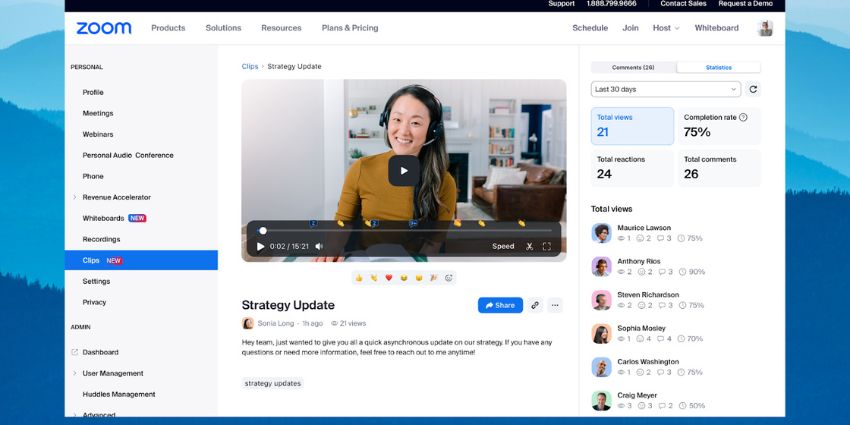This screenshot has height=425, width=850.
Task: Open Recordings in the left sidebar
Action: pyautogui.click(x=101, y=239)
